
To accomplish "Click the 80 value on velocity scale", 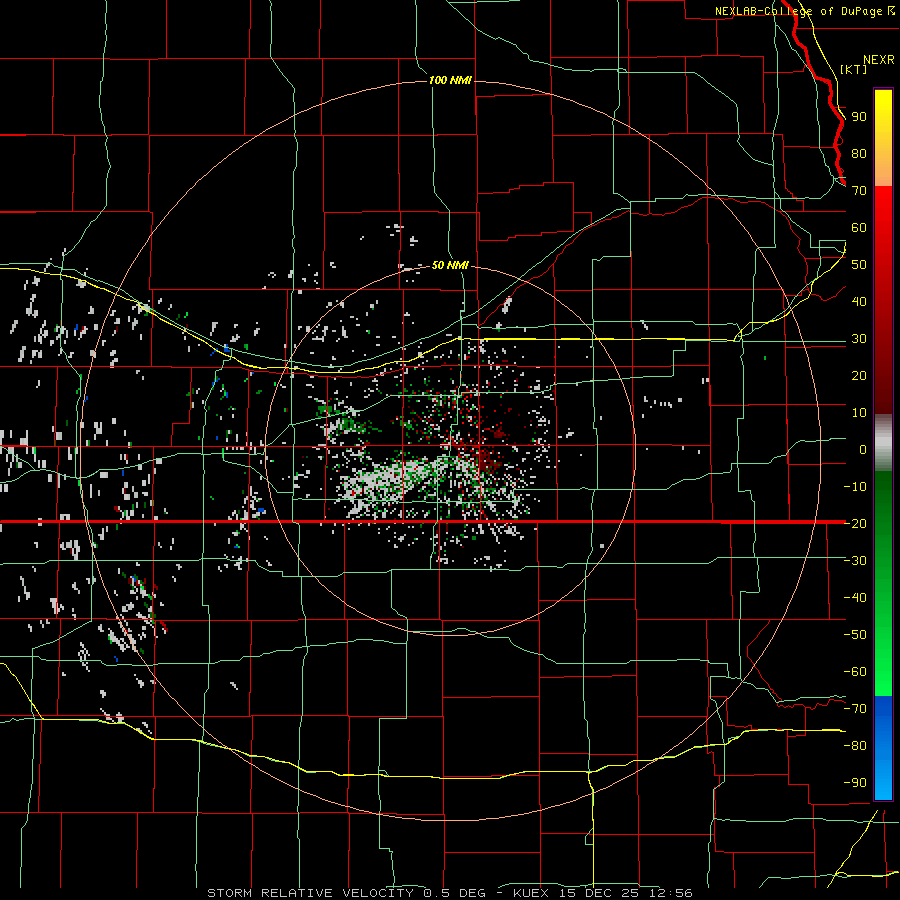I will [x=859, y=153].
